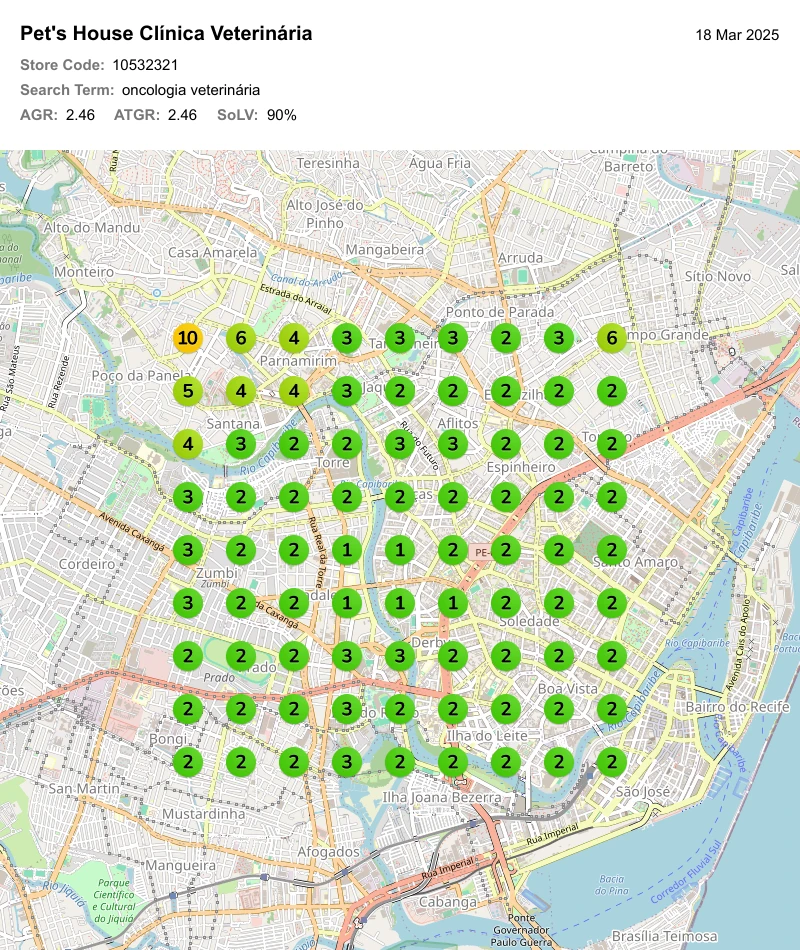800x950 pixels.
Task: Click the ATGR 2.46 value
Action: pos(182,115)
